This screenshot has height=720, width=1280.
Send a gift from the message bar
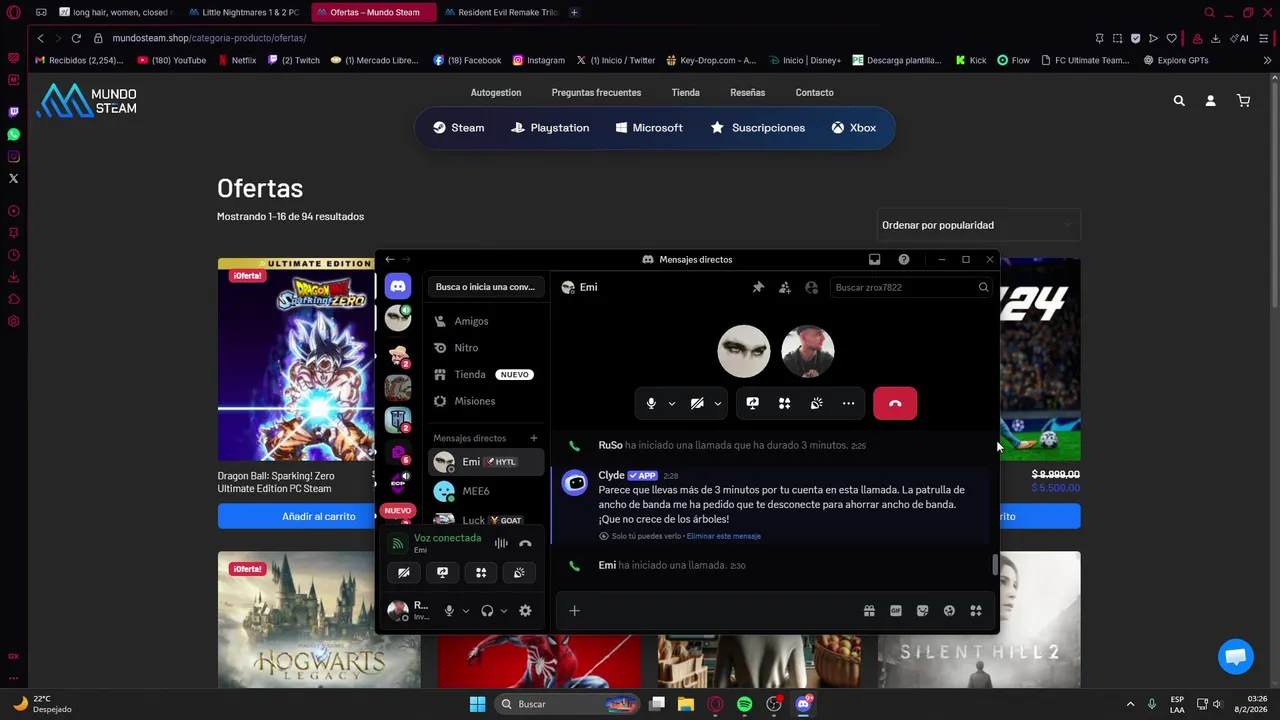click(x=869, y=611)
